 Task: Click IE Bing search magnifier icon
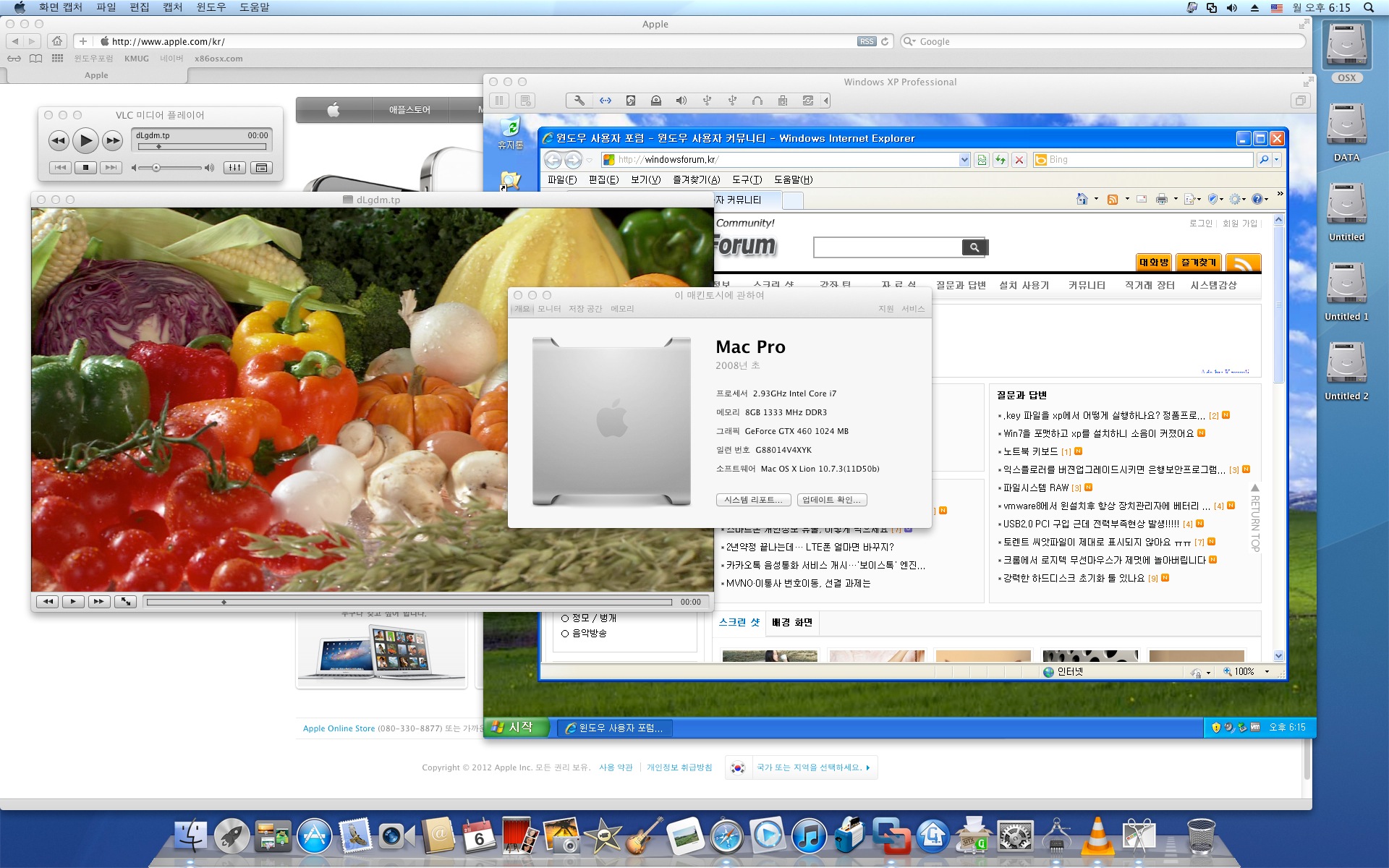[1264, 160]
